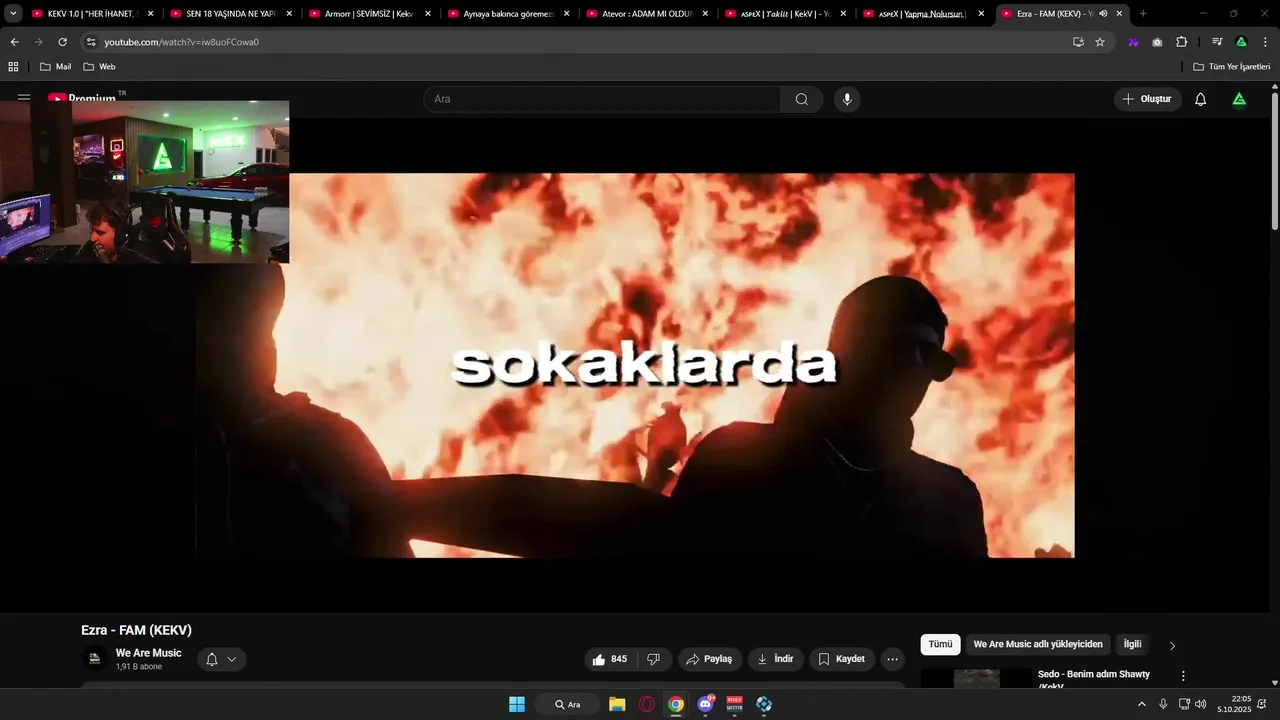Click the Paylaş share button
The width and height of the screenshot is (1280, 720).
tap(709, 659)
